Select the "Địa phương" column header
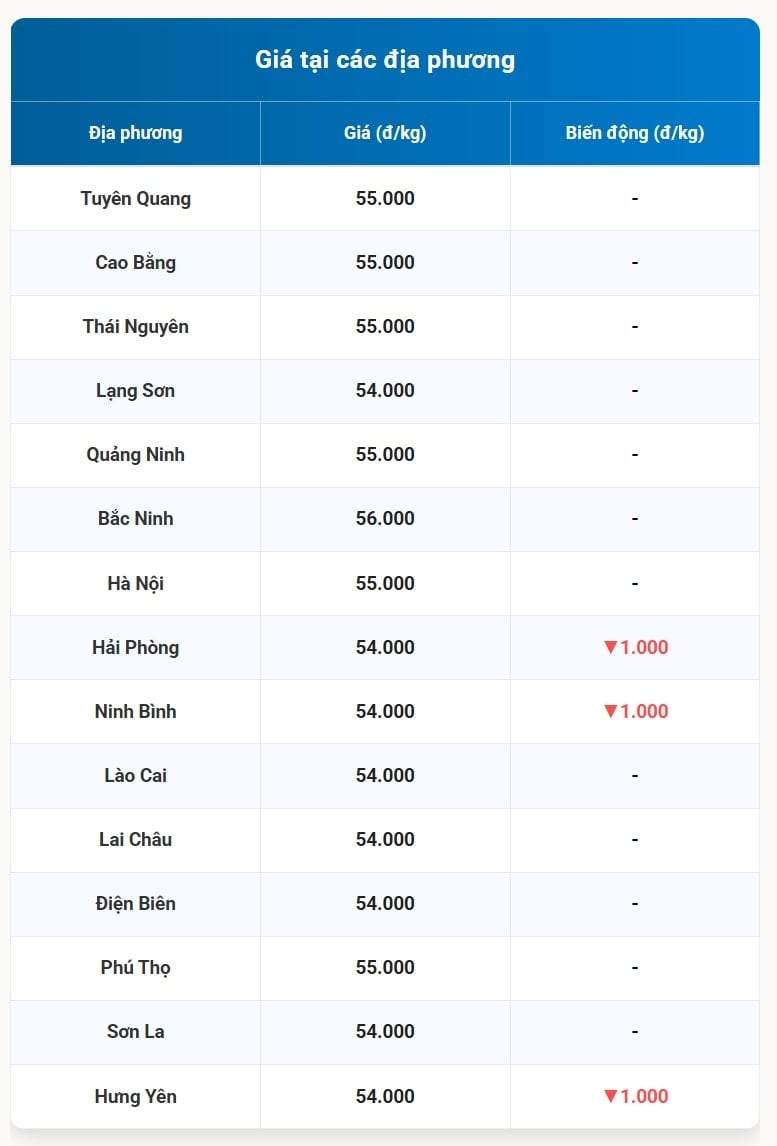The image size is (777, 1146). [135, 133]
